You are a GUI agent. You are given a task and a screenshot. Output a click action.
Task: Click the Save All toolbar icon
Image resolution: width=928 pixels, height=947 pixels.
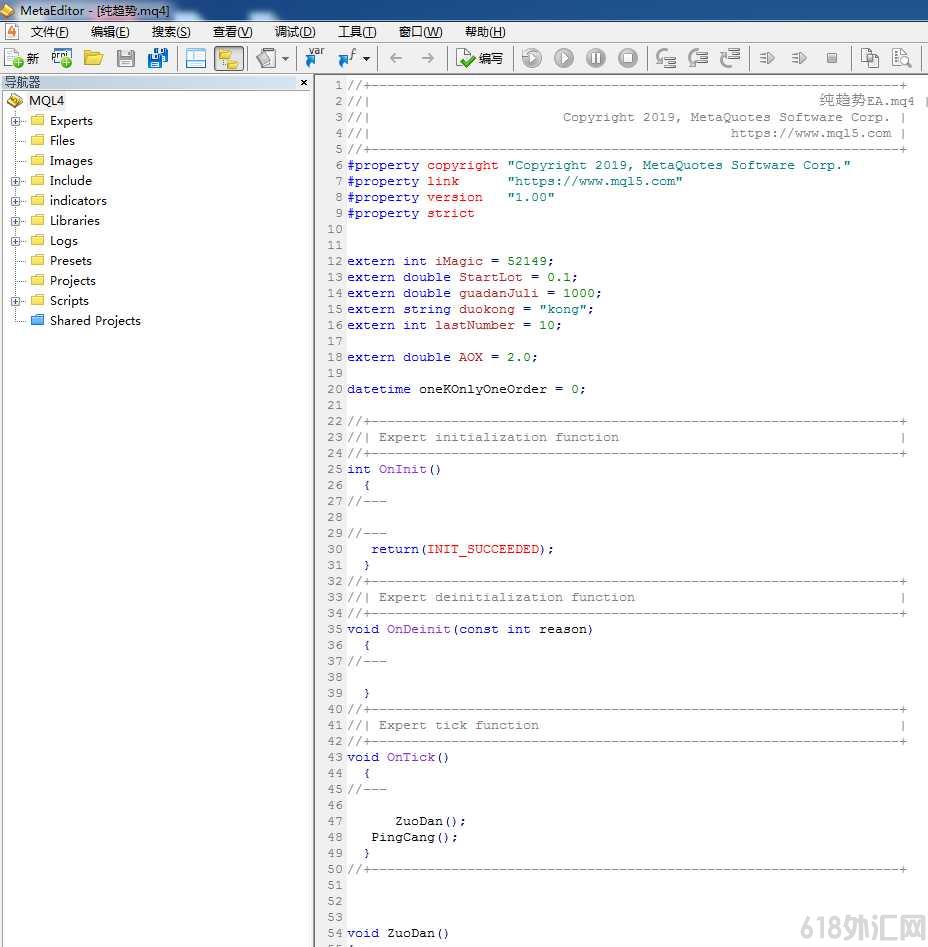pyautogui.click(x=158, y=58)
